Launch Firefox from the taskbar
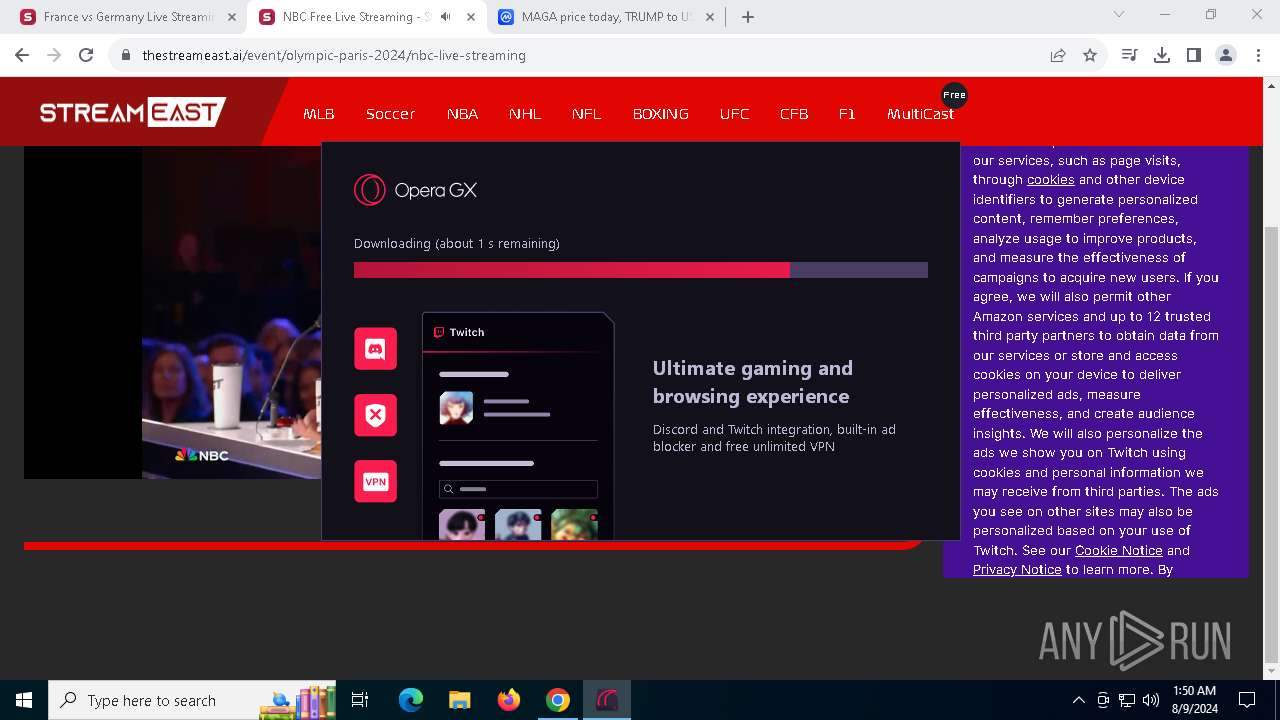Screen dimensions: 1280x720 pyautogui.click(x=509, y=700)
